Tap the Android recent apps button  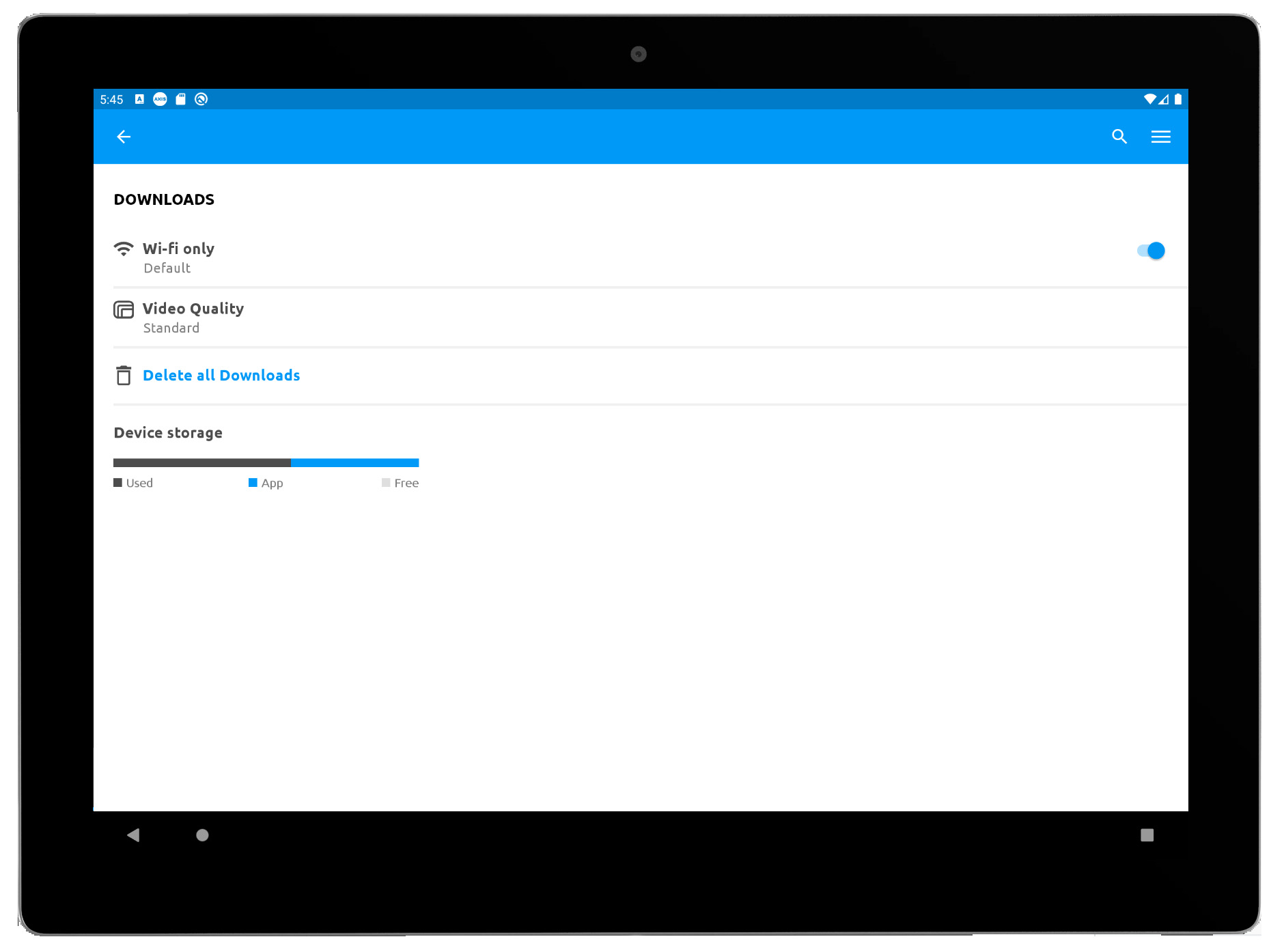click(1147, 835)
